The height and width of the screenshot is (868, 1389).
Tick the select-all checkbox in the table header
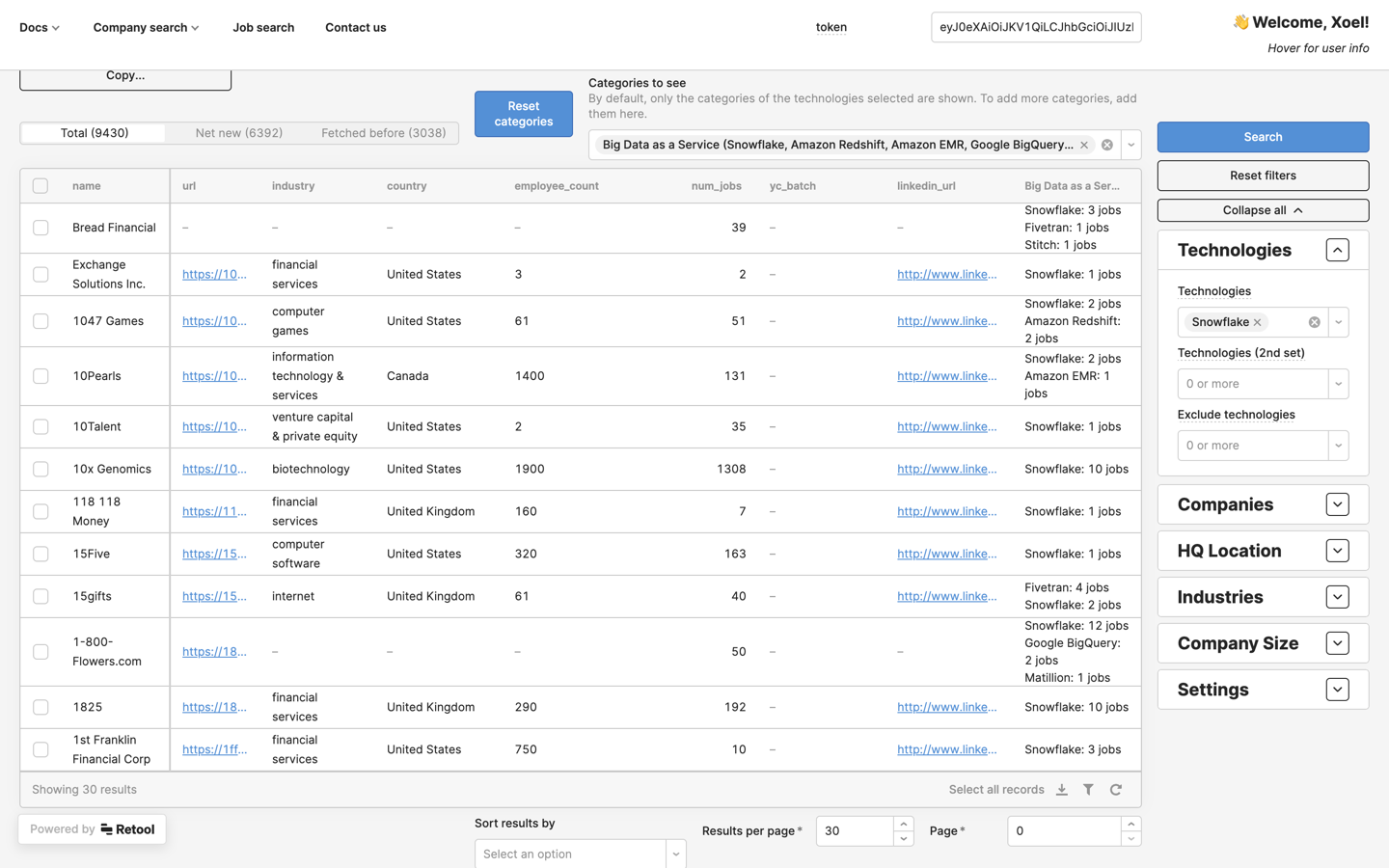pyautogui.click(x=41, y=186)
